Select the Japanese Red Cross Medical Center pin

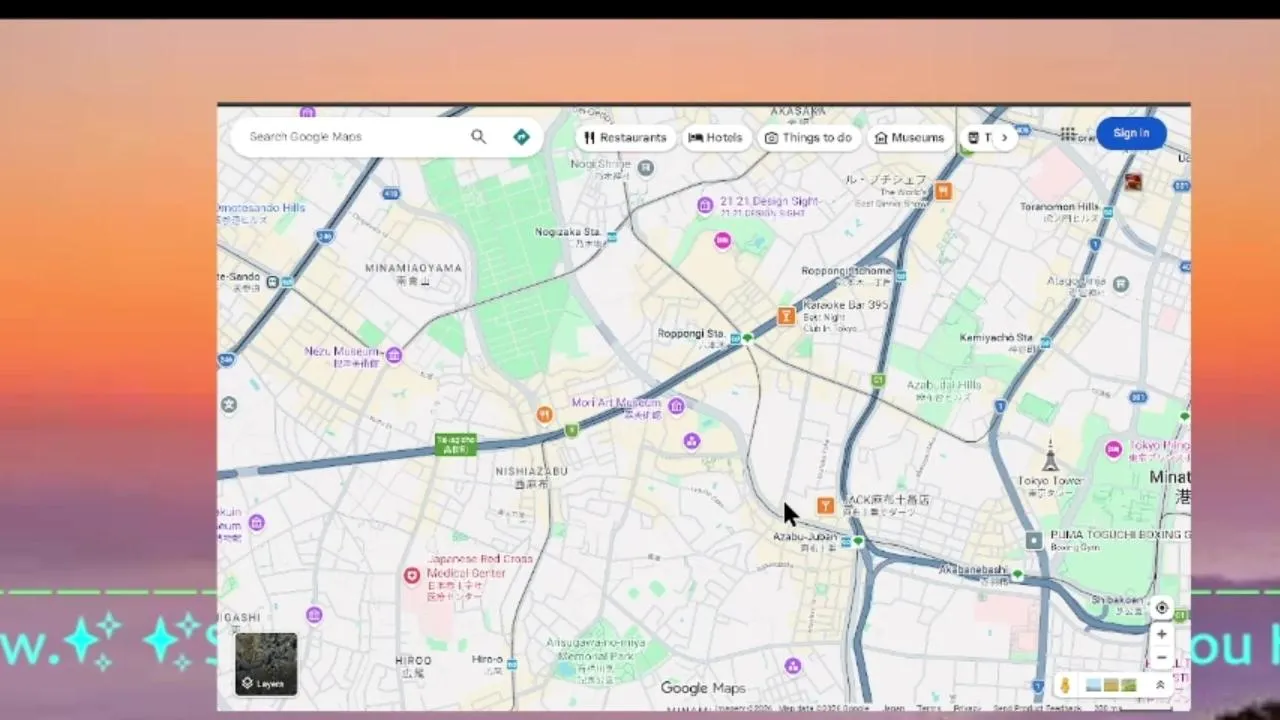[411, 575]
